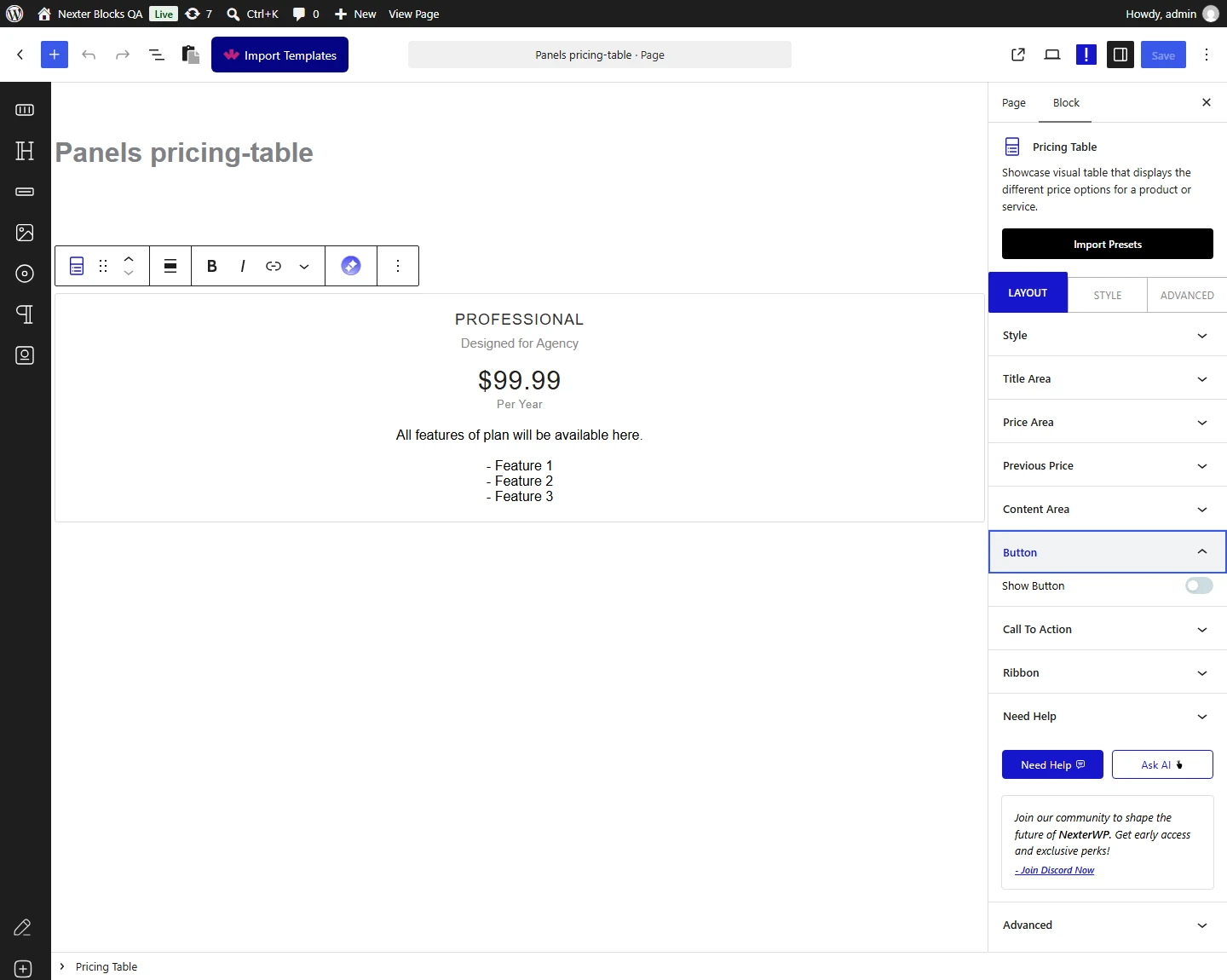Viewport: 1227px width, 980px height.
Task: Click the back arrow to leave editor
Action: (20, 55)
